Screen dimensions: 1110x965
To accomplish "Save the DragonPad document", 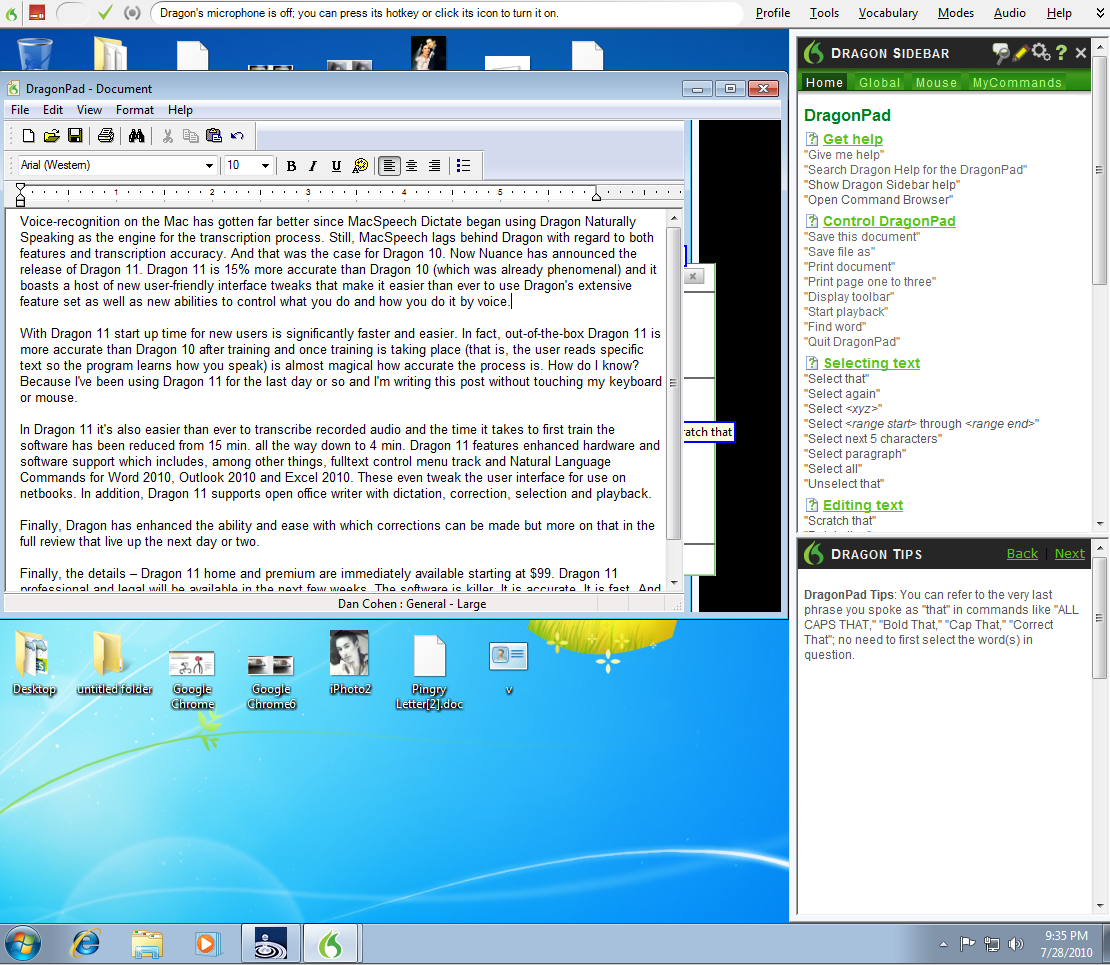I will pyautogui.click(x=75, y=136).
